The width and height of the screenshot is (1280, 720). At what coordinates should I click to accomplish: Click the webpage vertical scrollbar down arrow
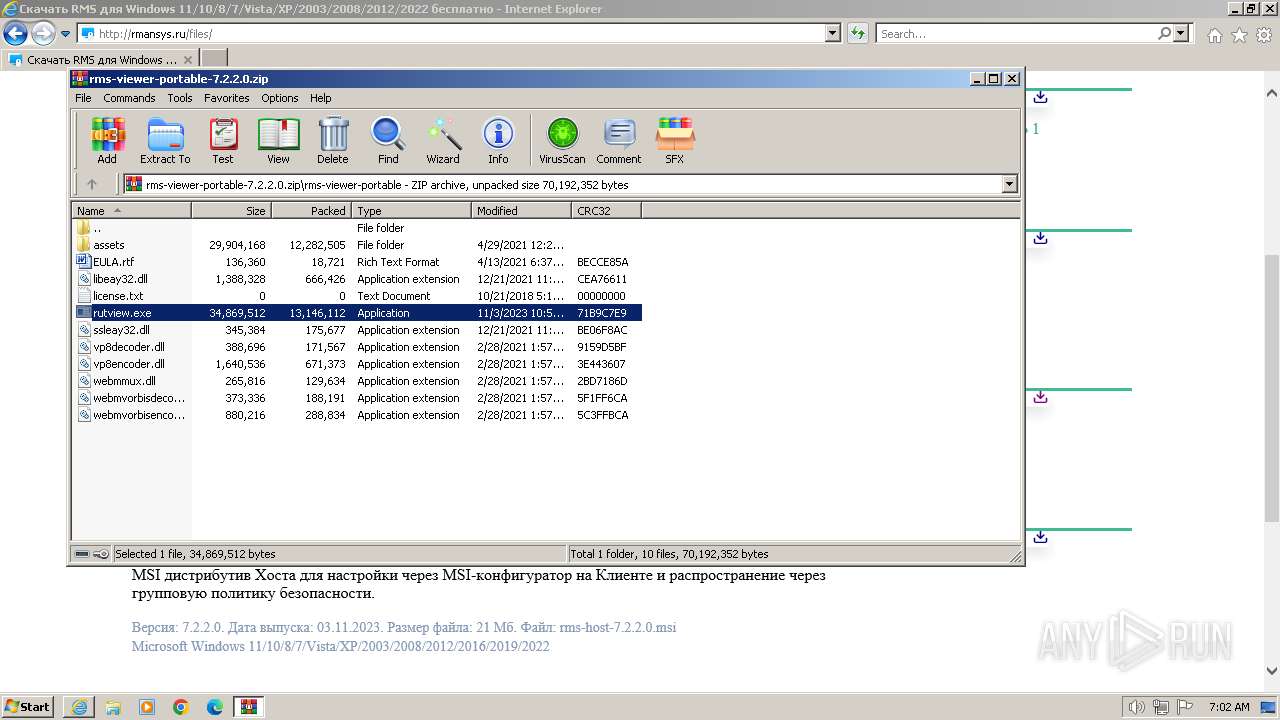click(1271, 671)
